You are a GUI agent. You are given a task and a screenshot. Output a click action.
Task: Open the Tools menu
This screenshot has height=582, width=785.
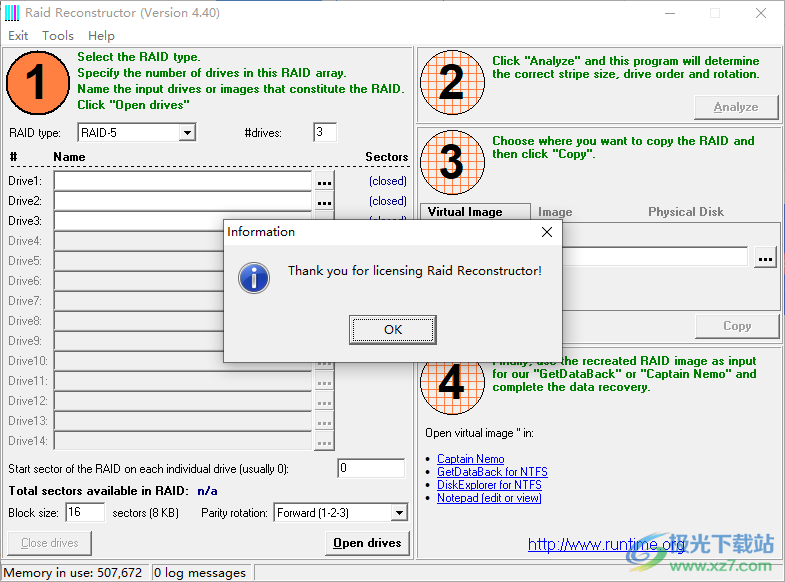click(x=58, y=36)
